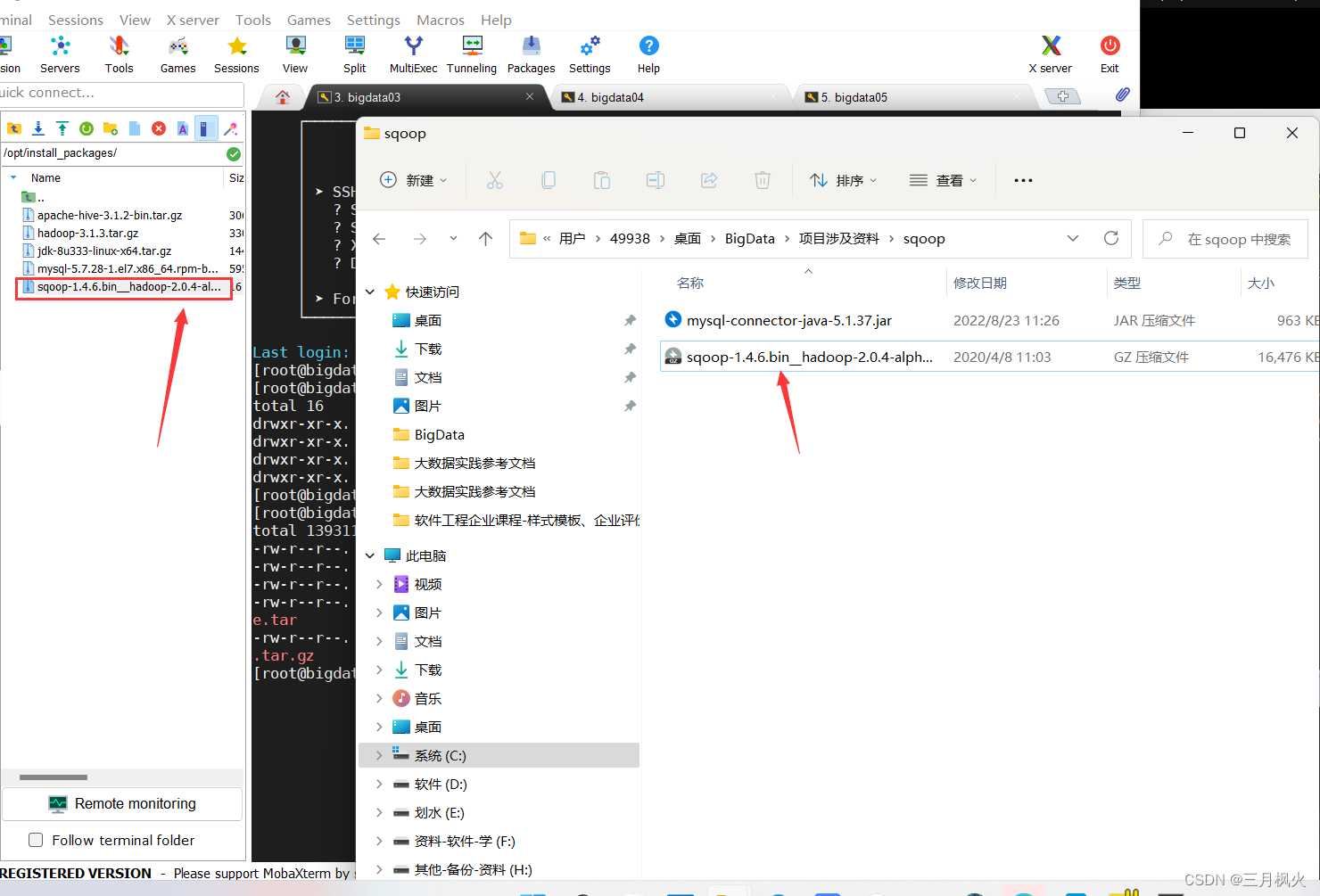Open the Sessions star icon

pos(236,54)
